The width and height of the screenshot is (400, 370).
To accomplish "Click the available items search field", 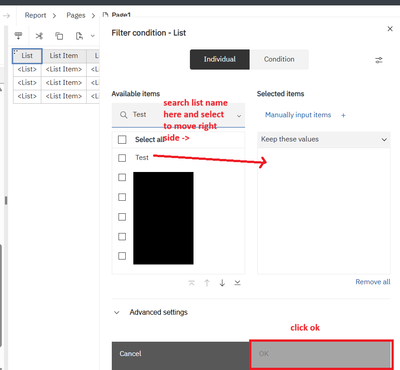I will coord(178,115).
